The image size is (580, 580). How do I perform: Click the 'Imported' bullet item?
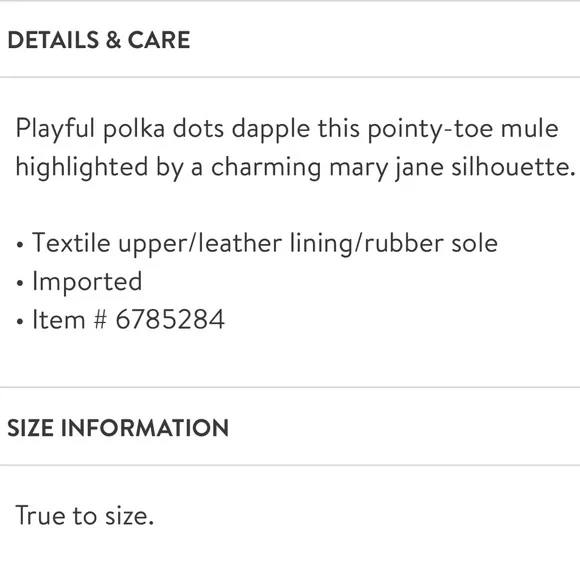[87, 282]
